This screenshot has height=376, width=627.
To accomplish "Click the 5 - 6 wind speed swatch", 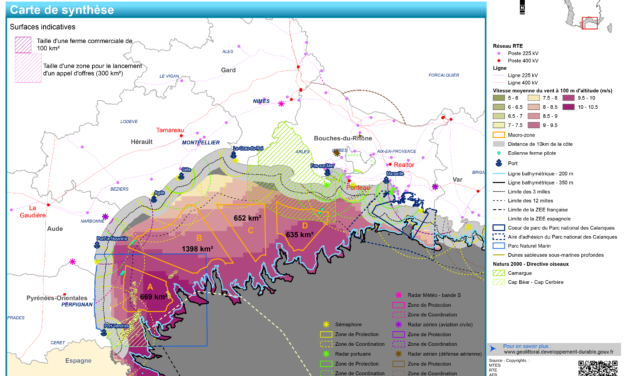I will [499, 98].
